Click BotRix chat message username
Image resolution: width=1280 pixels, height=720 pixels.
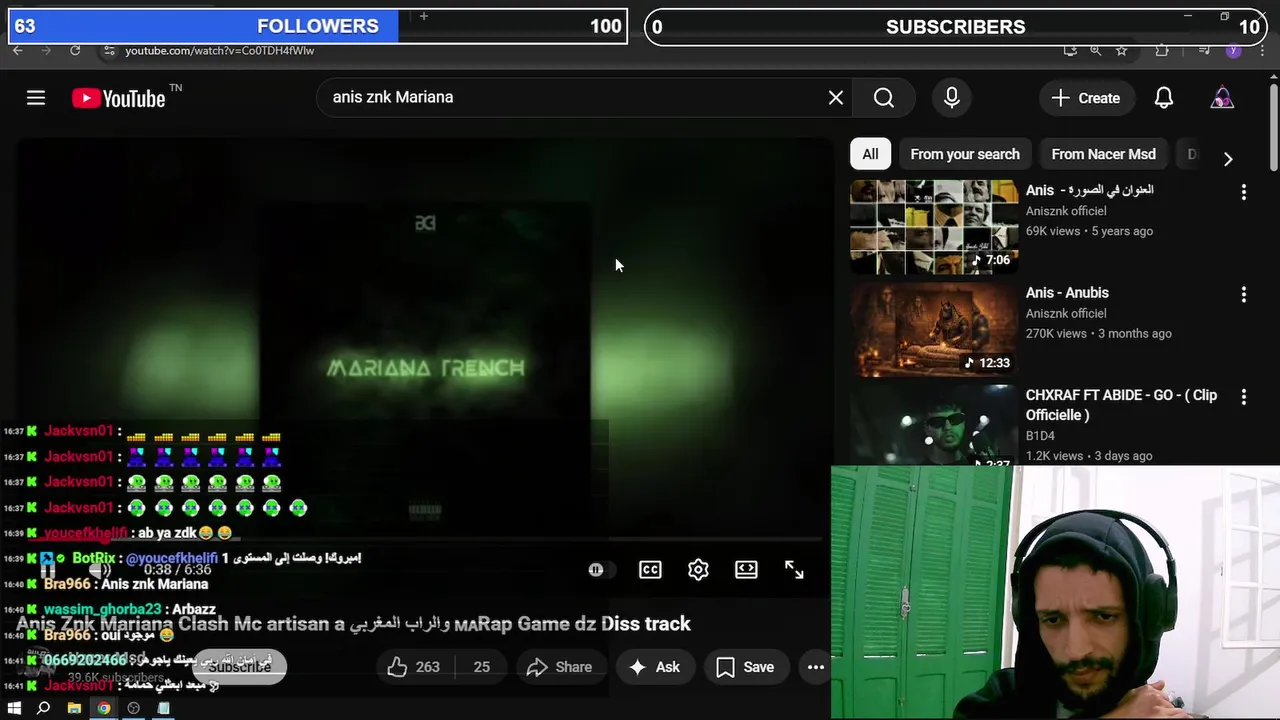point(94,558)
